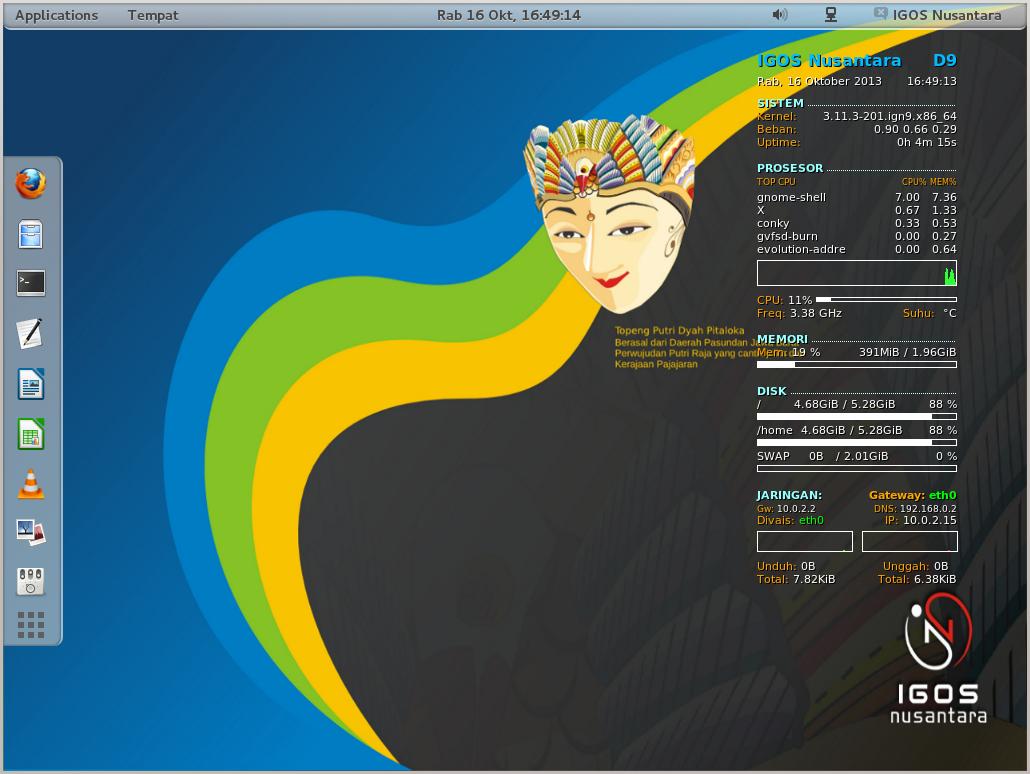Open the Tempat places menu
This screenshot has height=774, width=1030.
[x=153, y=15]
